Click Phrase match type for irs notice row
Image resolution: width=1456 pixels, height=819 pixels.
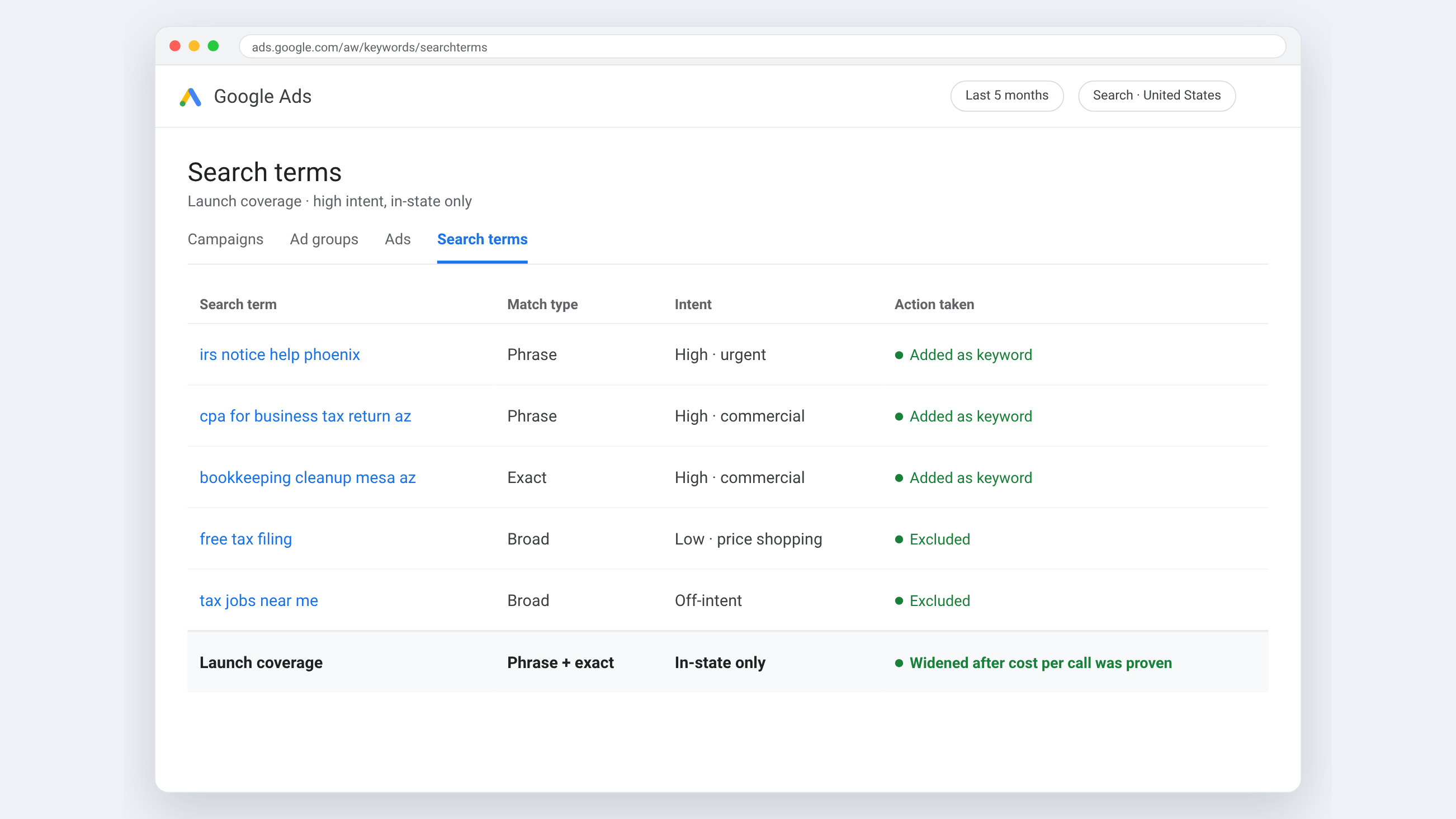tap(531, 354)
